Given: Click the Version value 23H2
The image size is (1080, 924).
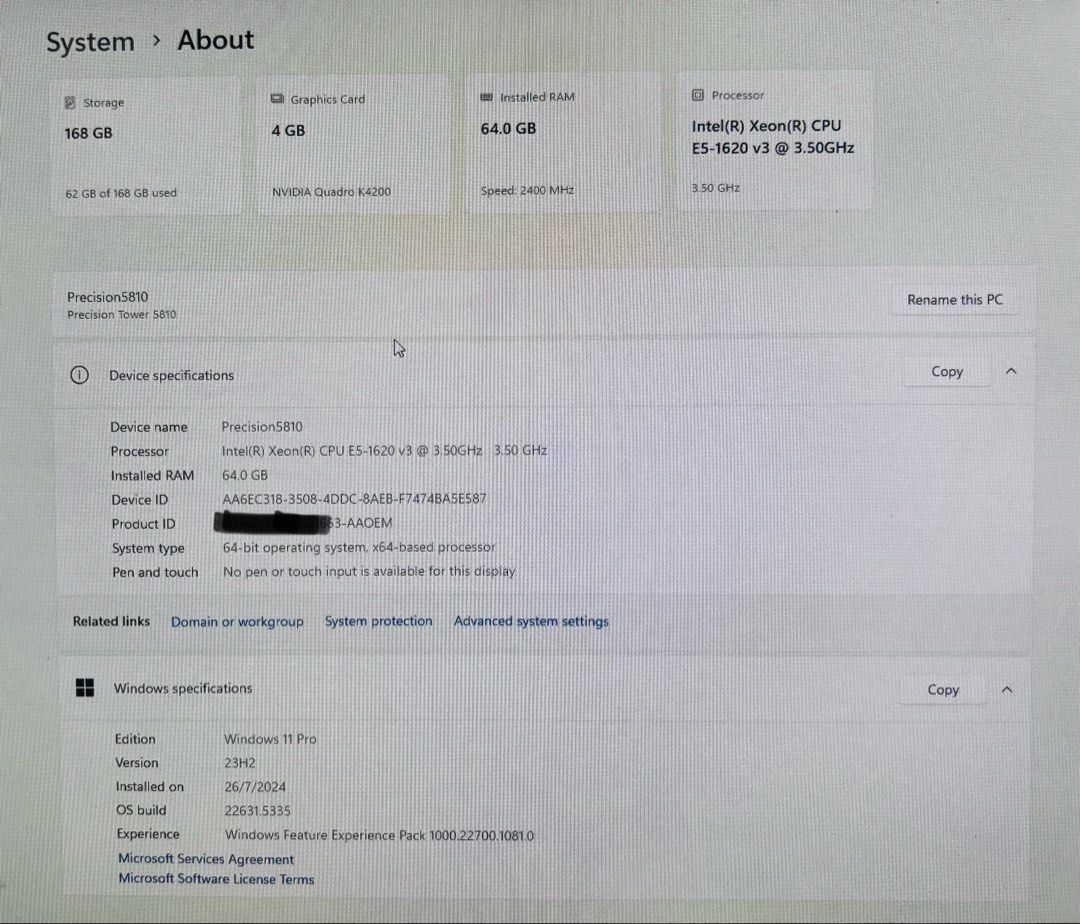Looking at the screenshot, I should (240, 763).
